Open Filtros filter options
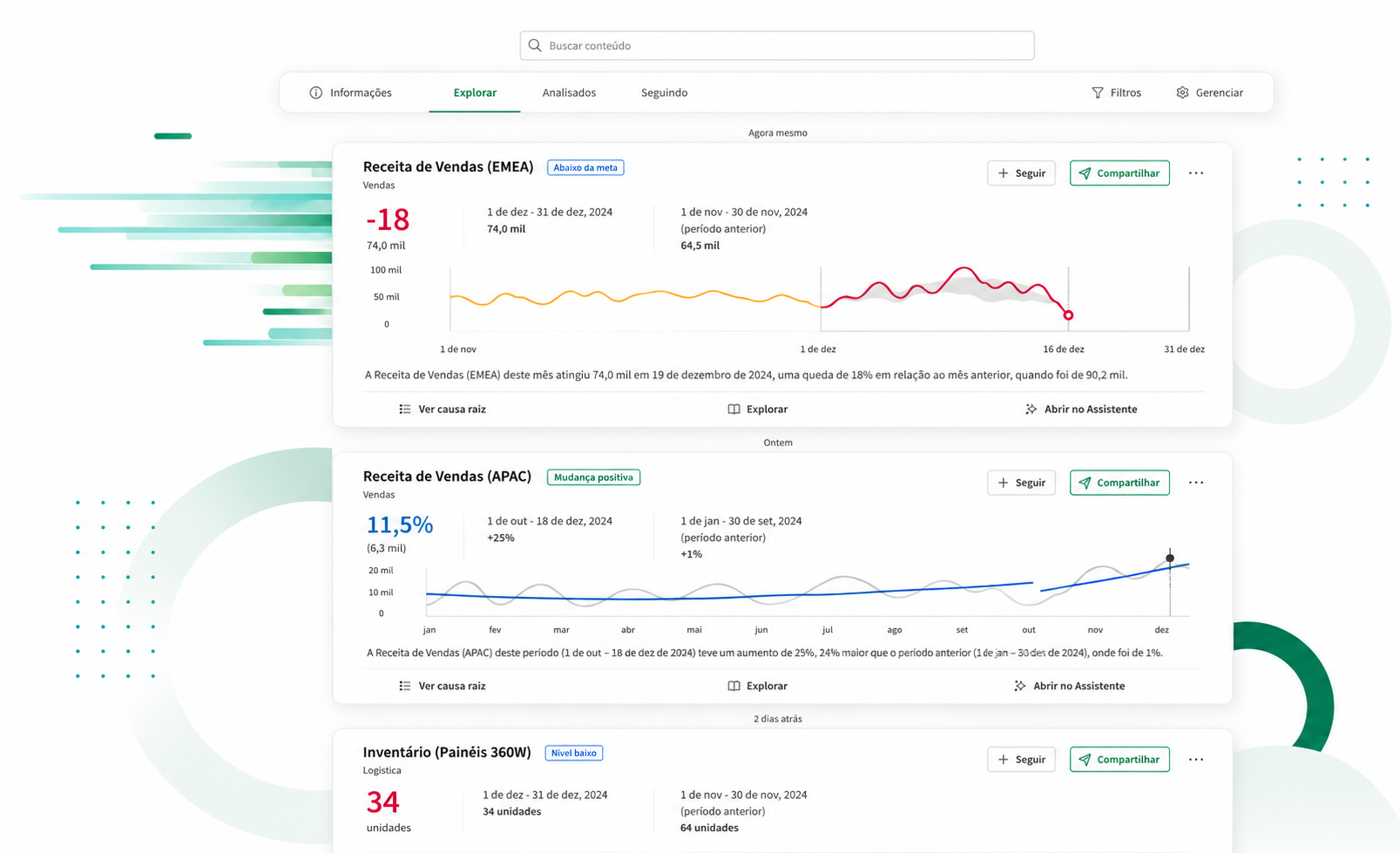 (1116, 92)
